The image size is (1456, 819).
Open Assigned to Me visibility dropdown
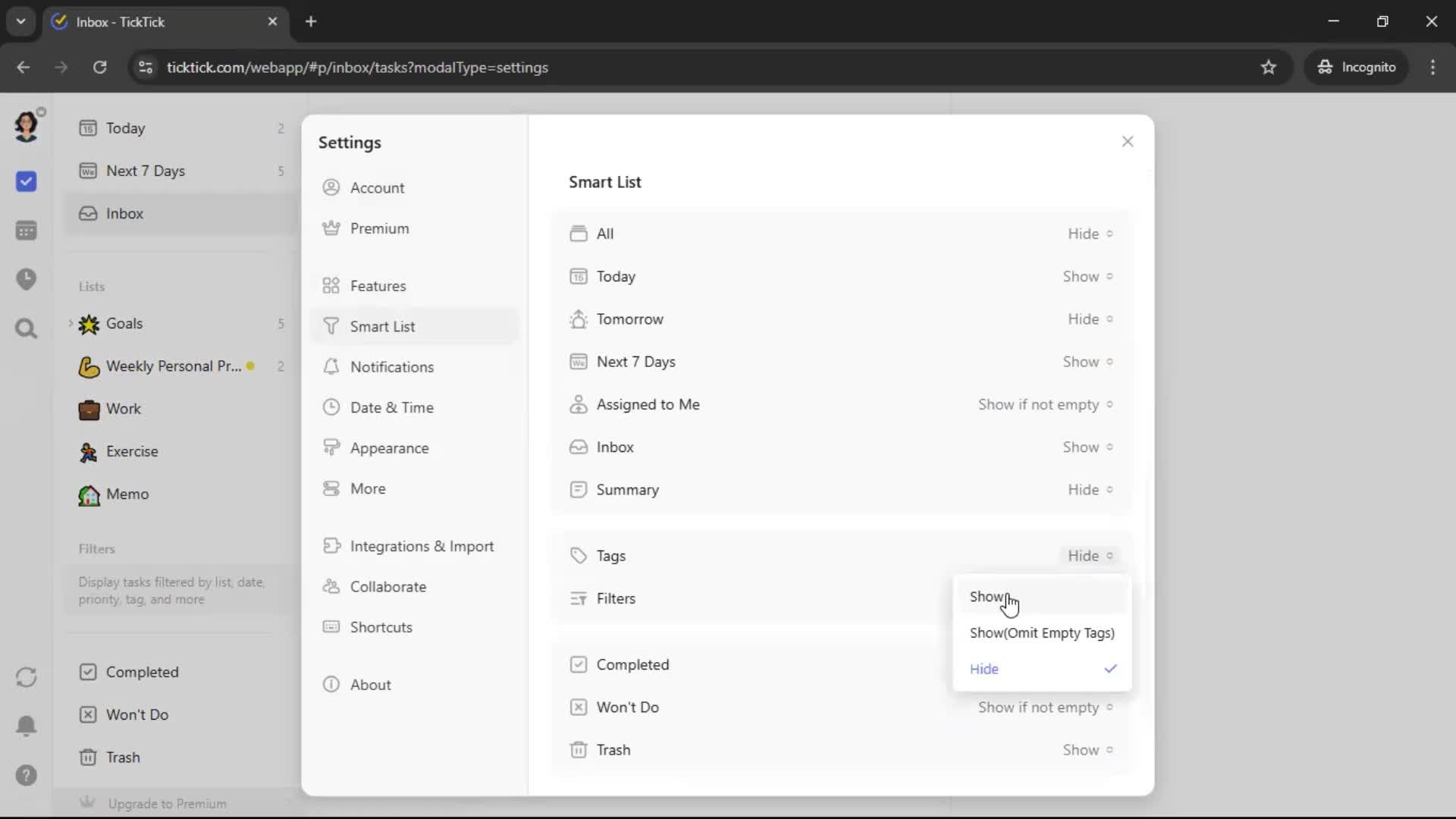1044,405
